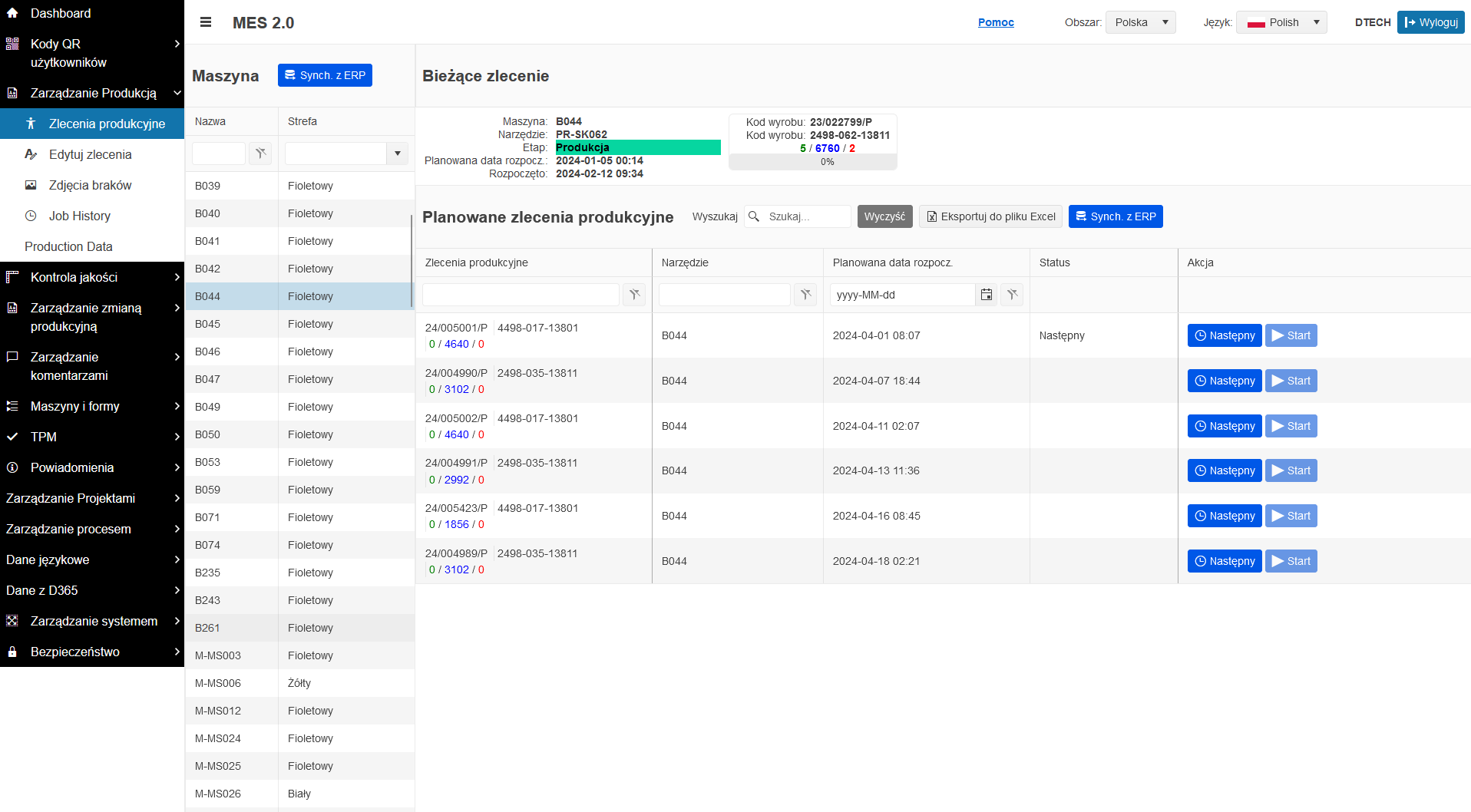Open the Język Polish dropdown
The height and width of the screenshot is (812, 1471).
tap(1281, 22)
